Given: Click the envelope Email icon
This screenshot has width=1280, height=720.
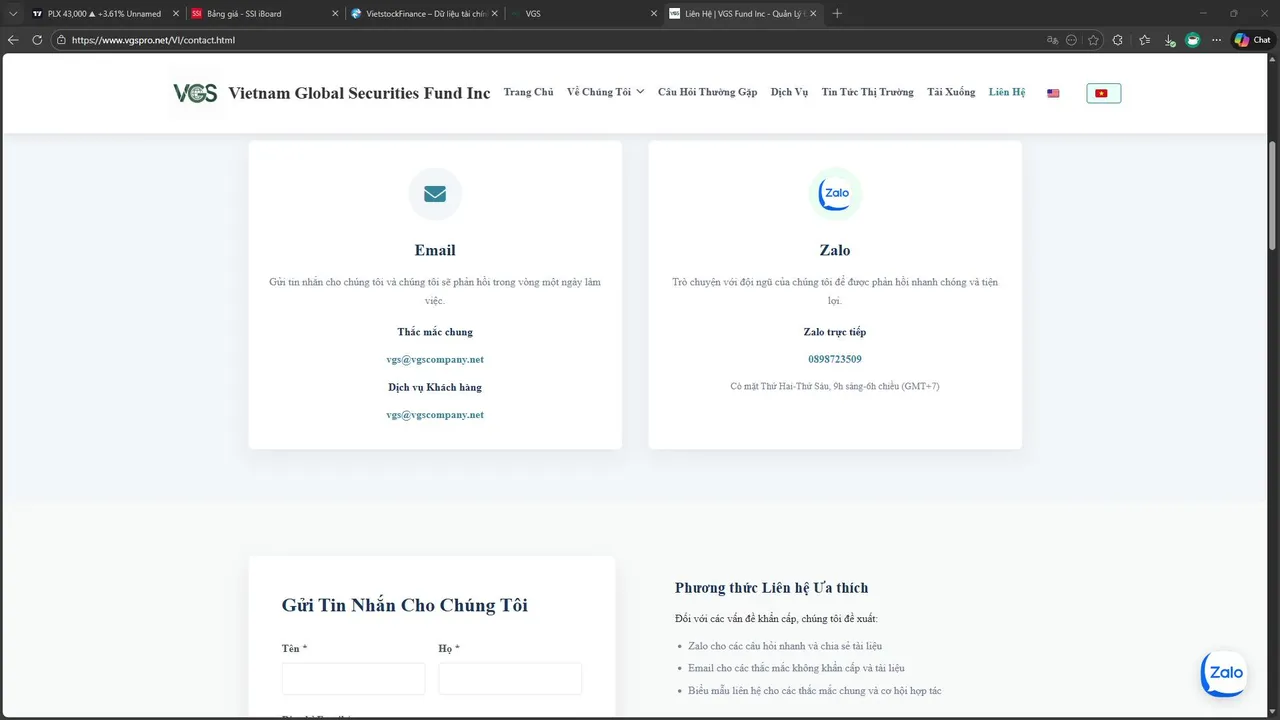Looking at the screenshot, I should pyautogui.click(x=435, y=194).
